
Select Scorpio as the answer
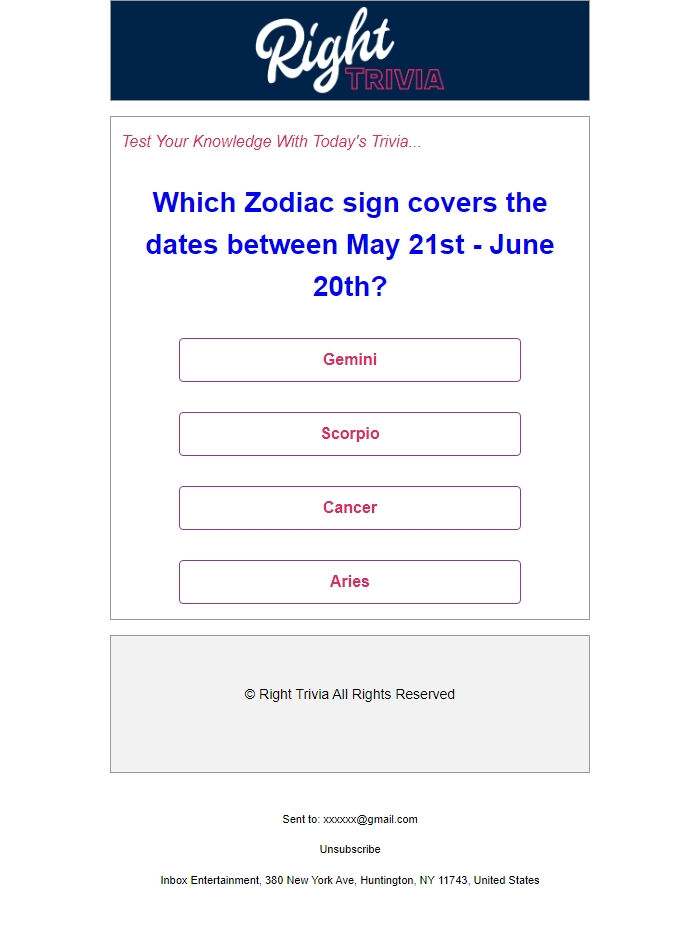click(x=350, y=434)
